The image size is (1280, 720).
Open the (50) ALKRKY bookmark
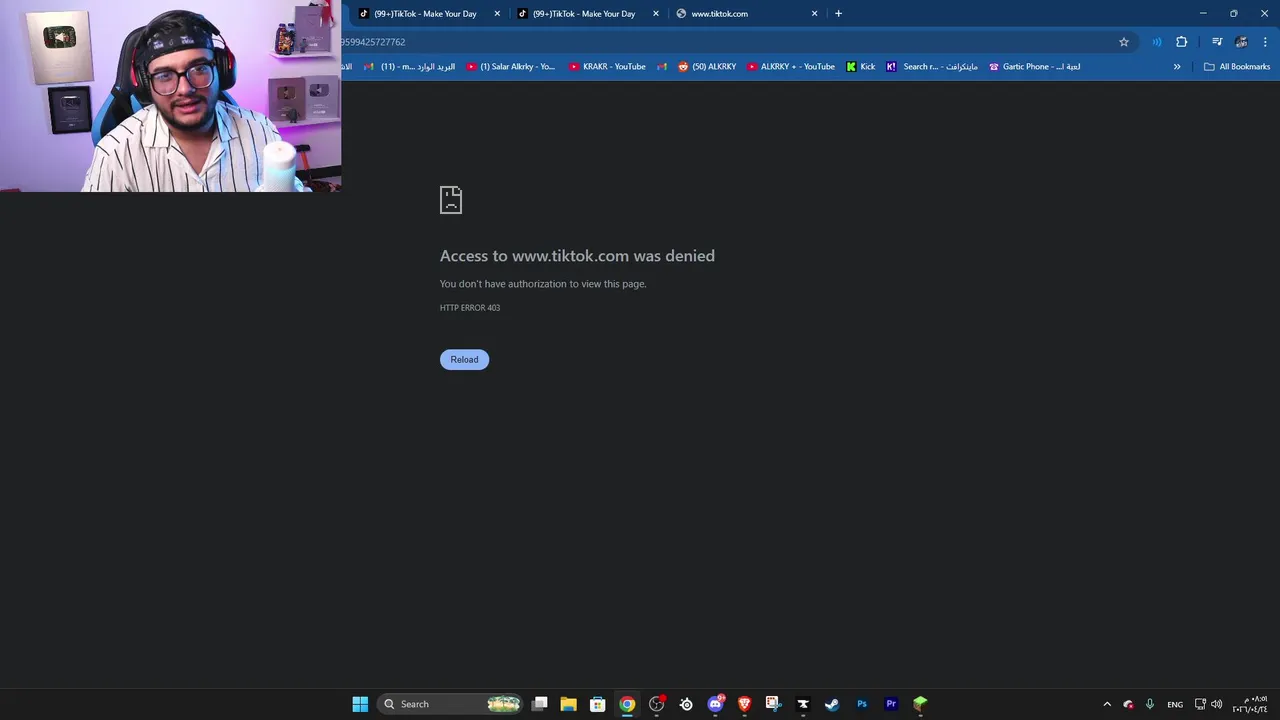[x=707, y=67]
